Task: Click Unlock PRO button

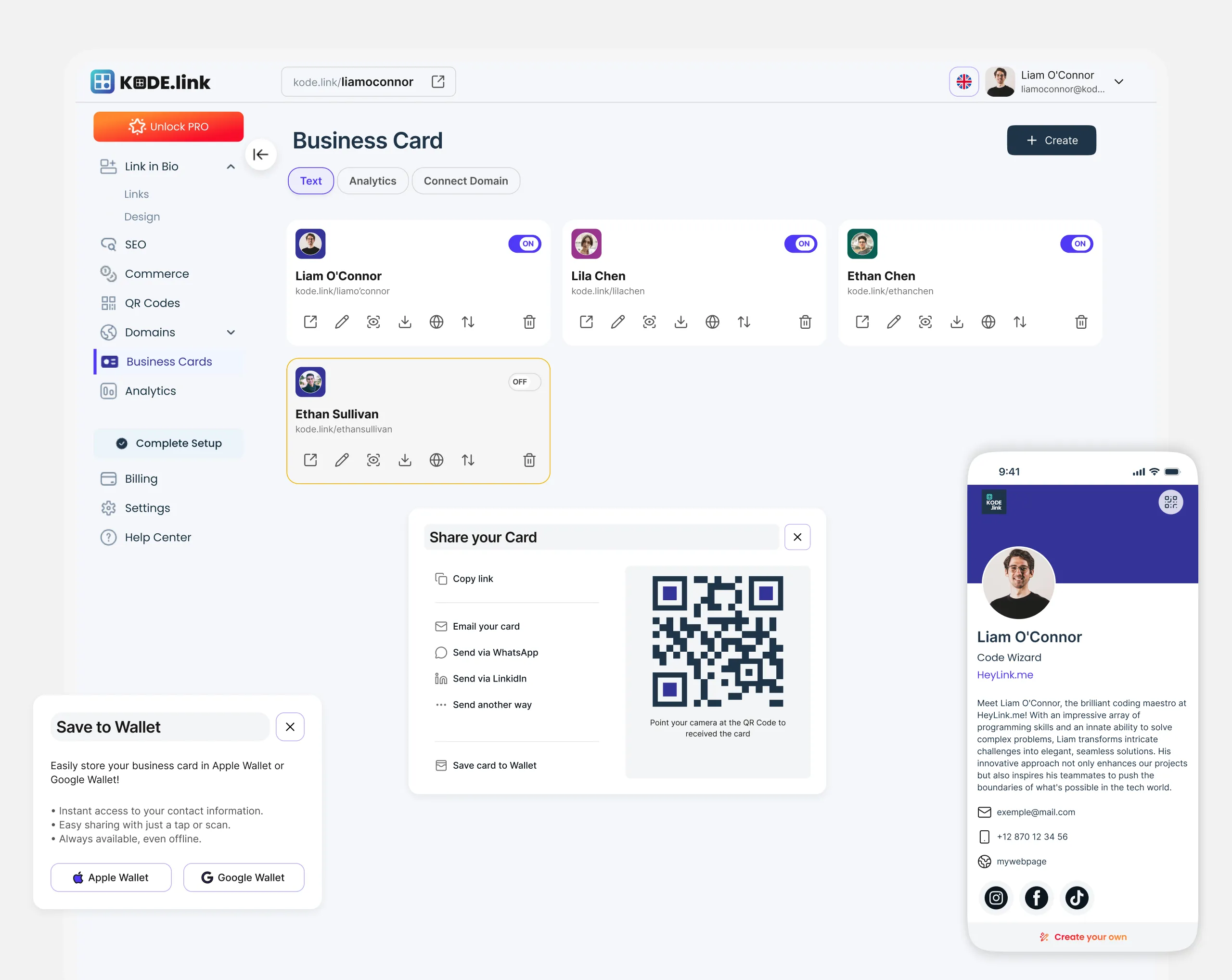Action: pyautogui.click(x=168, y=126)
